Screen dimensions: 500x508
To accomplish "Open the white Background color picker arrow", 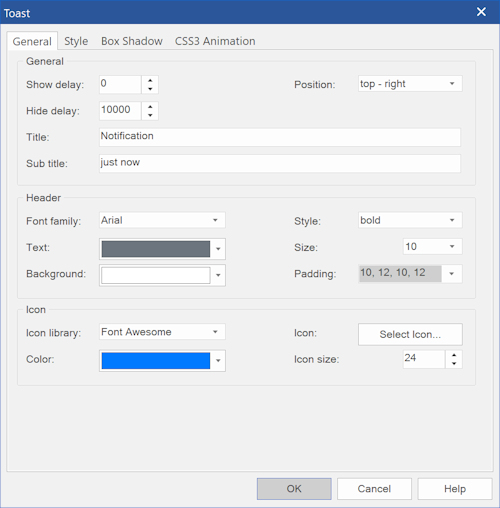I will point(218,275).
